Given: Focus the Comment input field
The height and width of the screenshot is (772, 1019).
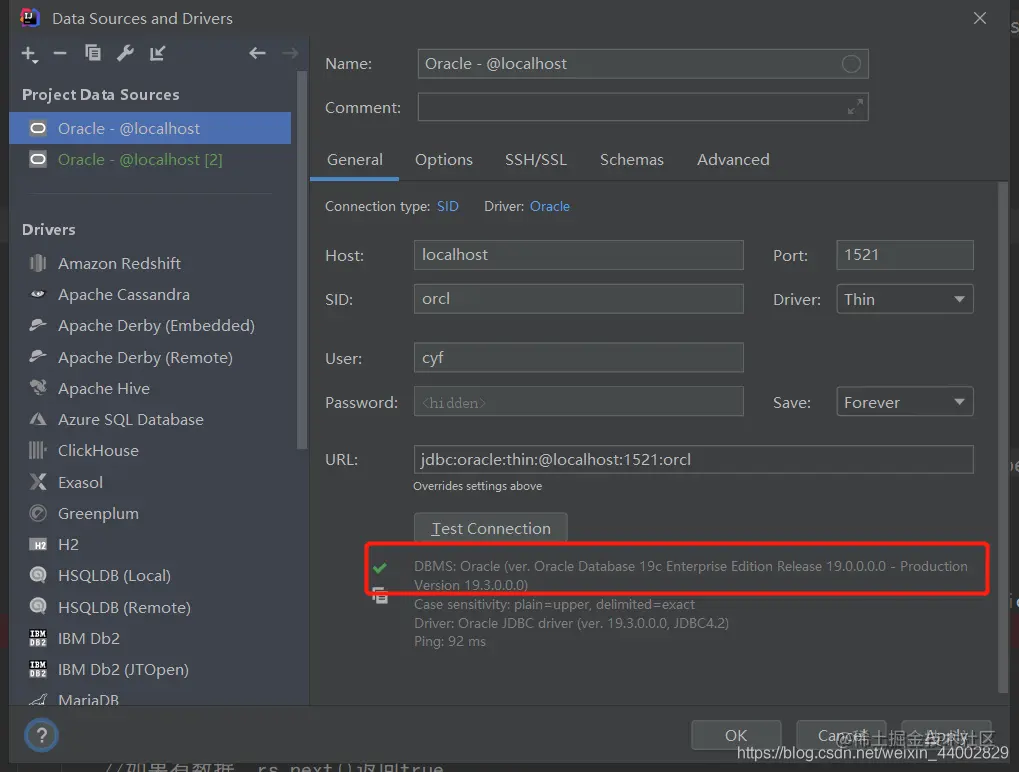Looking at the screenshot, I should (x=643, y=107).
